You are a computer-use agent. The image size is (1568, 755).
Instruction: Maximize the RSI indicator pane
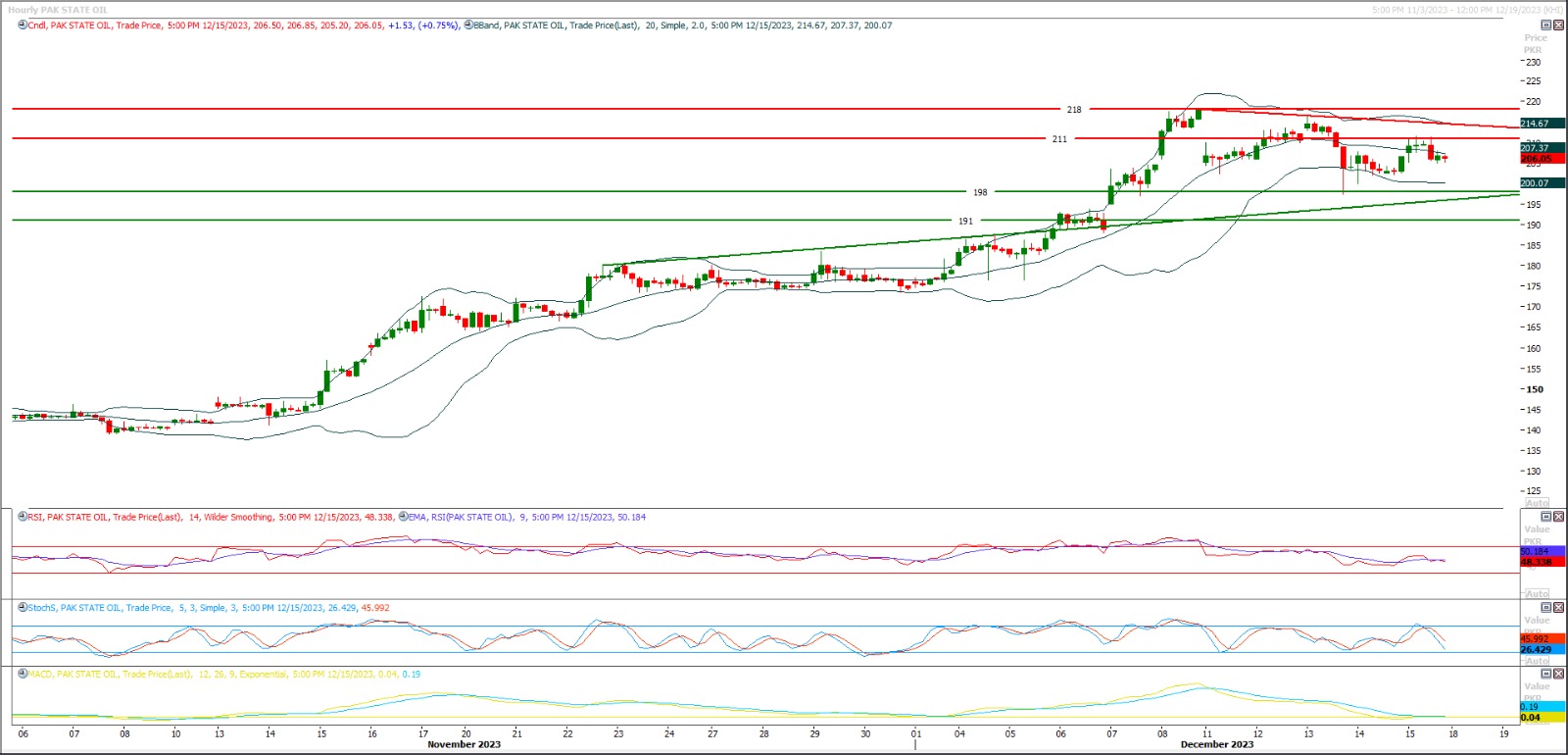(1546, 517)
